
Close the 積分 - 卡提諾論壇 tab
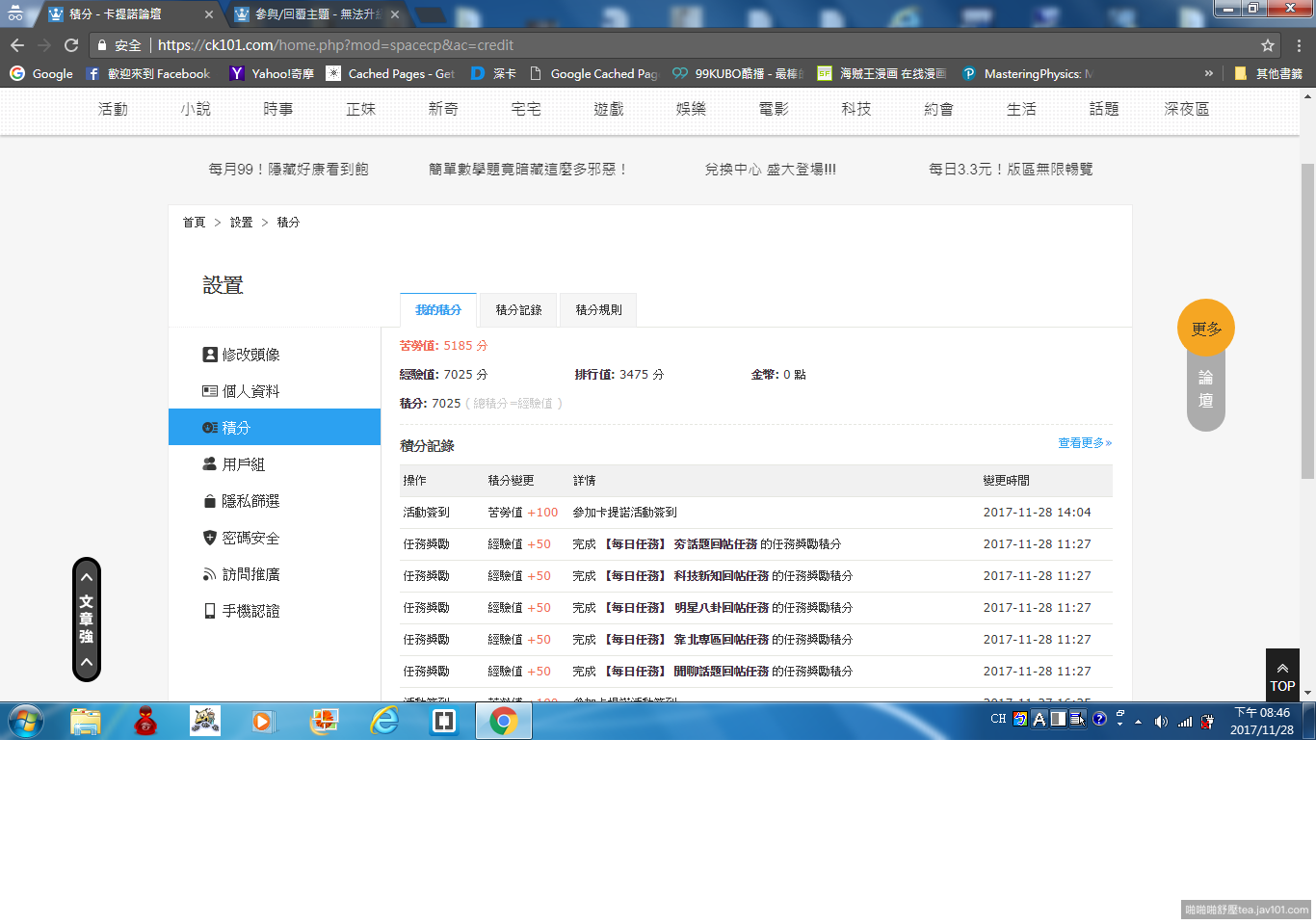coord(209,14)
